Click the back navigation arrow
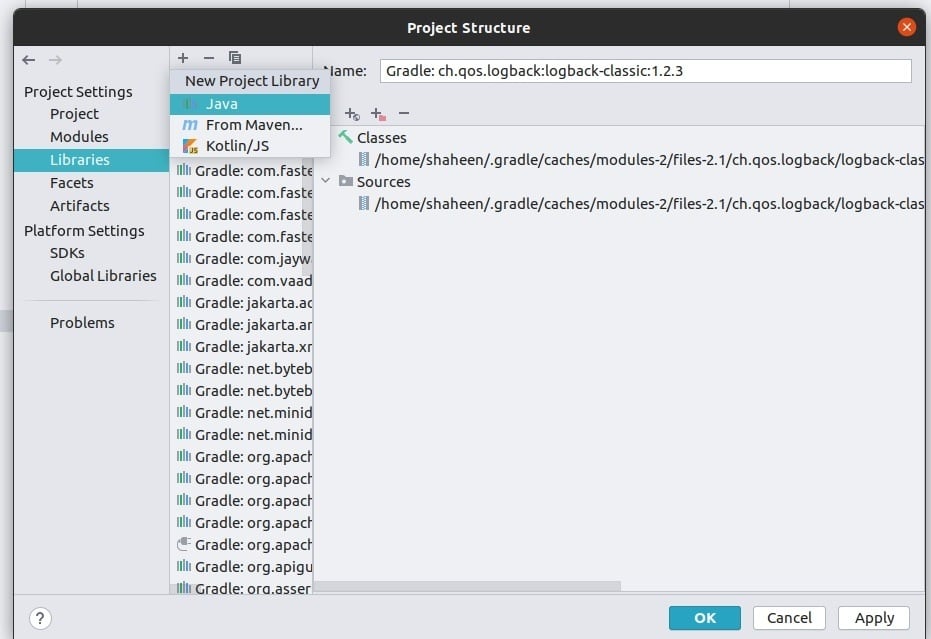The image size is (931, 639). tap(28, 60)
